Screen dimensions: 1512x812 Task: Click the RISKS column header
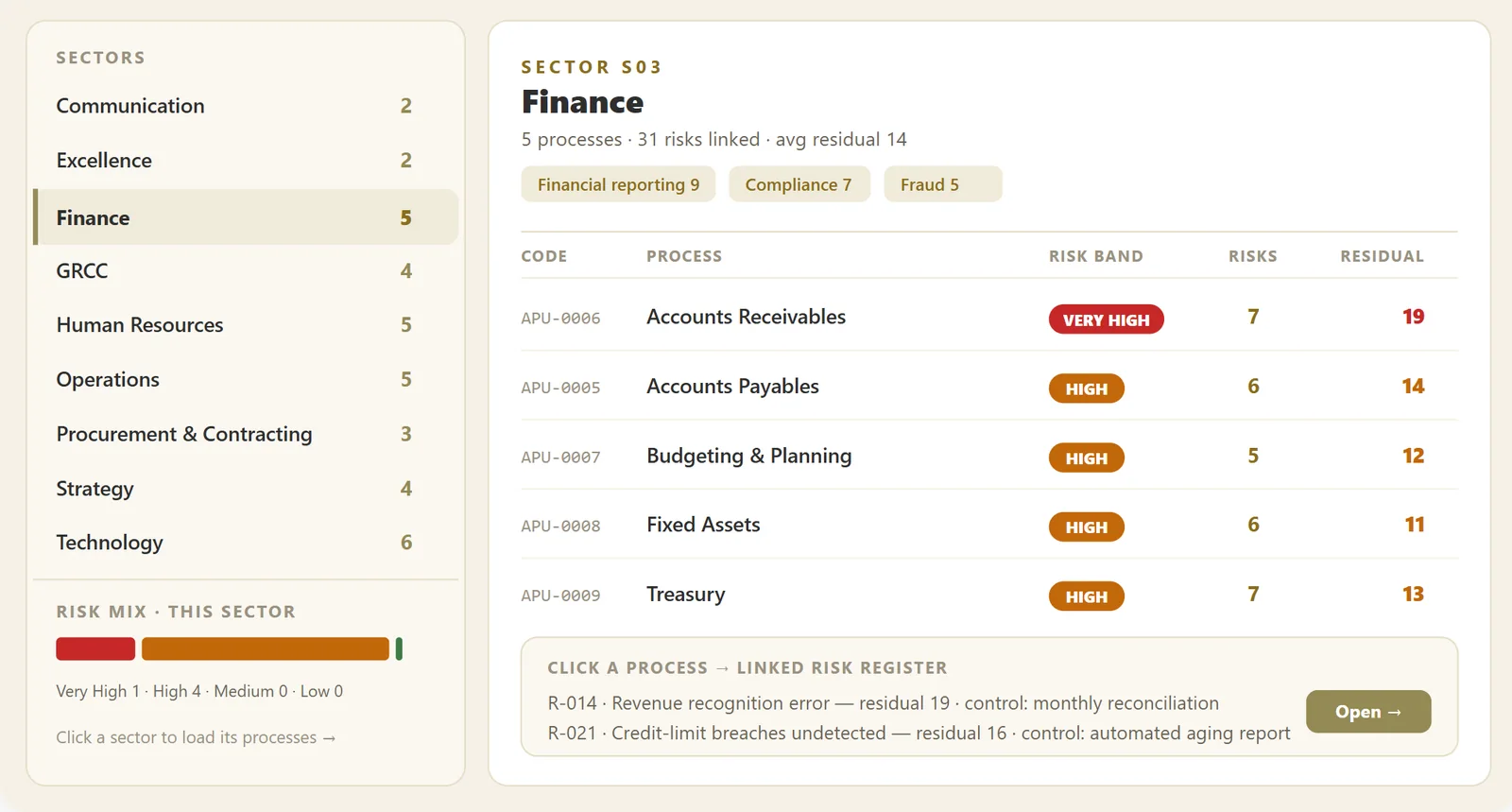click(1253, 256)
